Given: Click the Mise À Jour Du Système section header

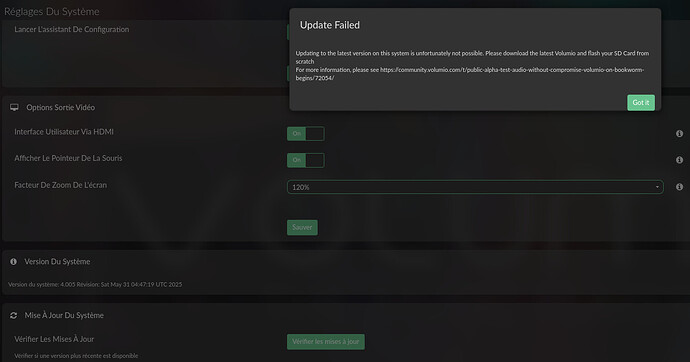Looking at the screenshot, I should click(x=64, y=315).
